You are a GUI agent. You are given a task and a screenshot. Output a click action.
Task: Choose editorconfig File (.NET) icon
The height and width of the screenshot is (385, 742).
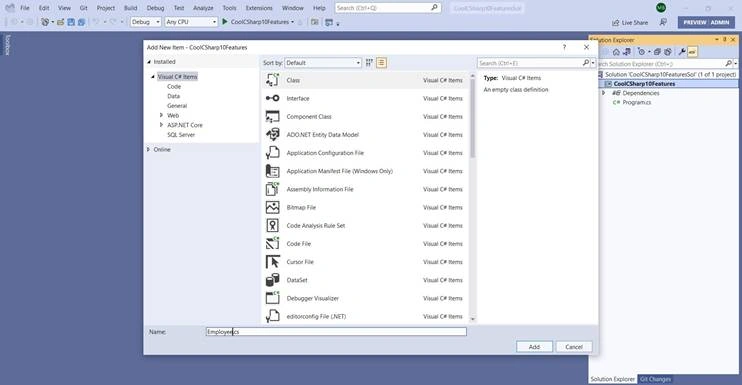point(272,316)
